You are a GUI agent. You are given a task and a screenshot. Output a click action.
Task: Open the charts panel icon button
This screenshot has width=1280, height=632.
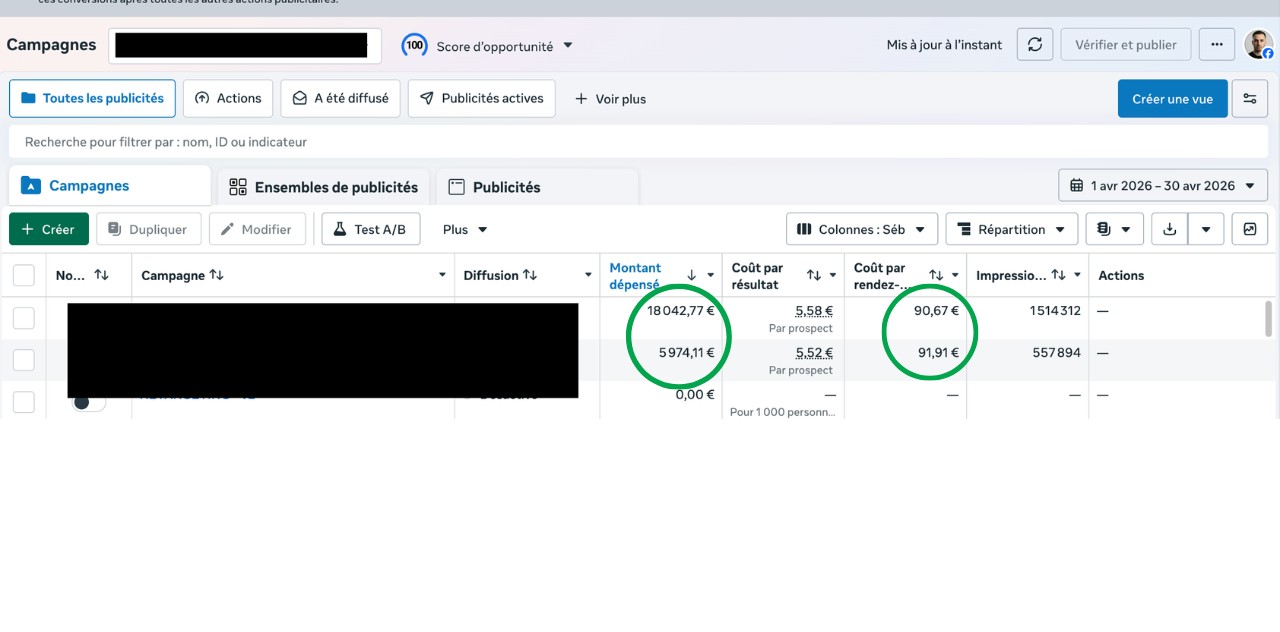[x=1250, y=229]
